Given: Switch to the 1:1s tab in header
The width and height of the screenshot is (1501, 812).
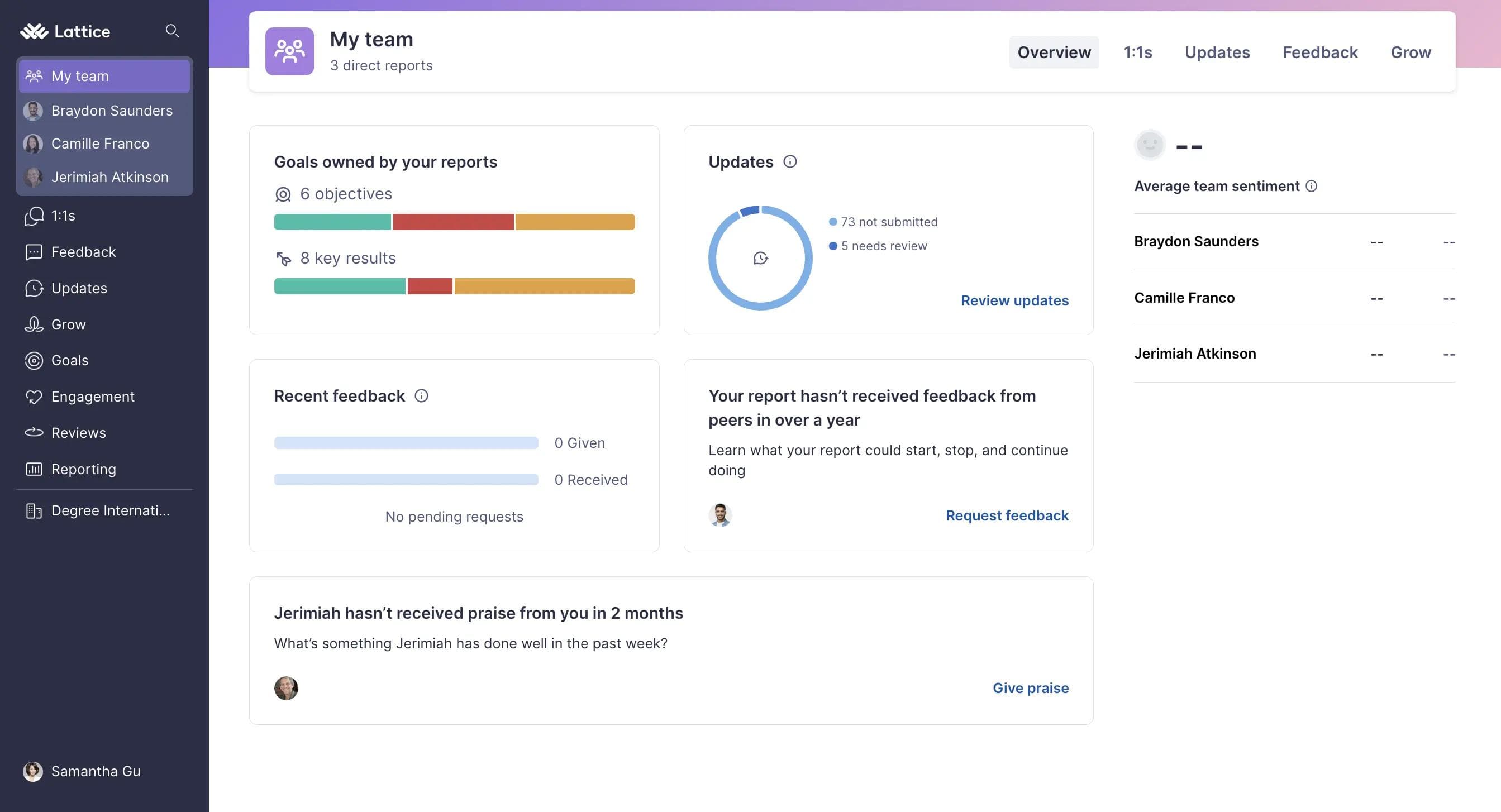Looking at the screenshot, I should [x=1137, y=52].
